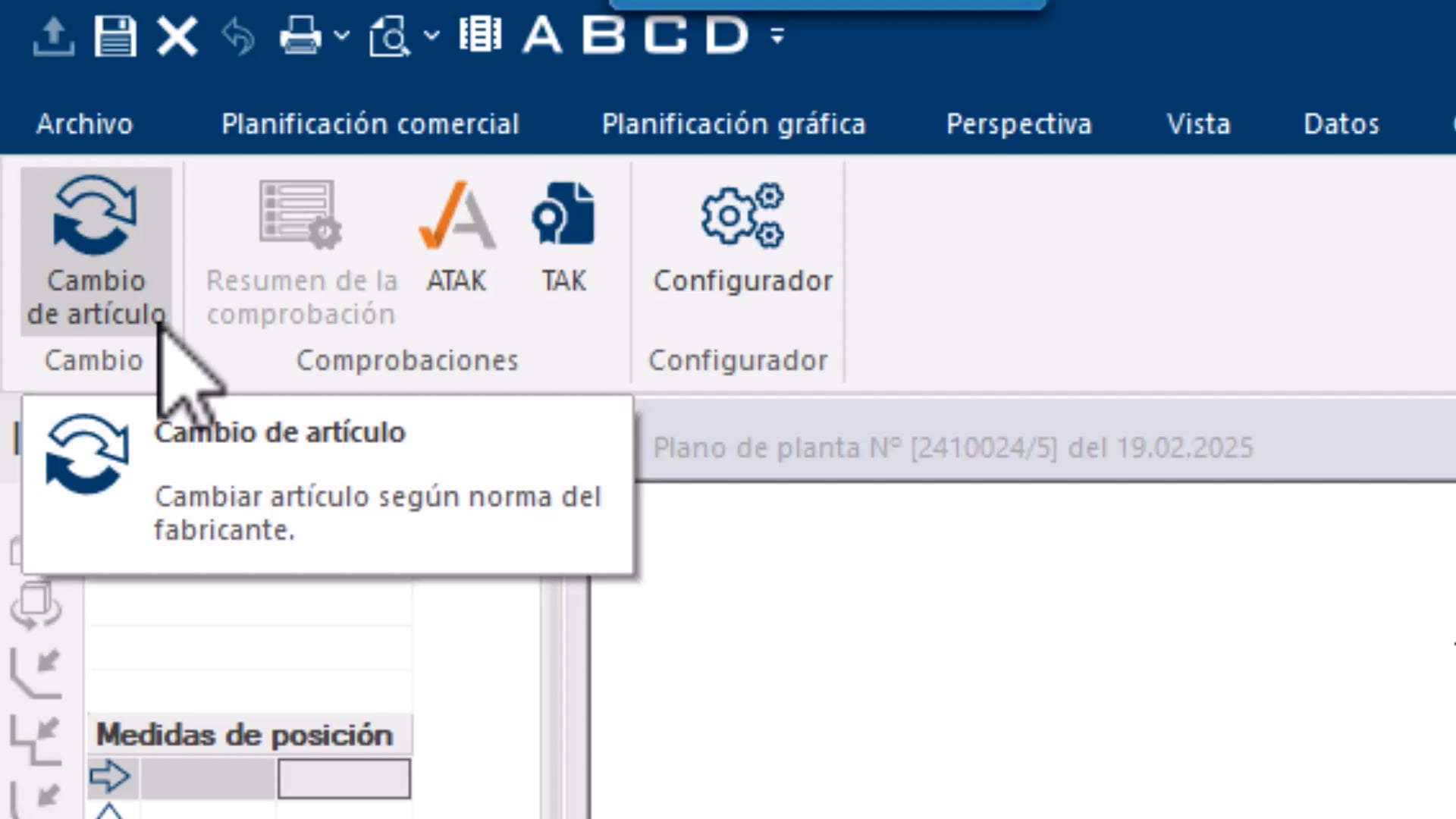This screenshot has height=819, width=1456.
Task: Open the Archivo menu
Action: 85,124
